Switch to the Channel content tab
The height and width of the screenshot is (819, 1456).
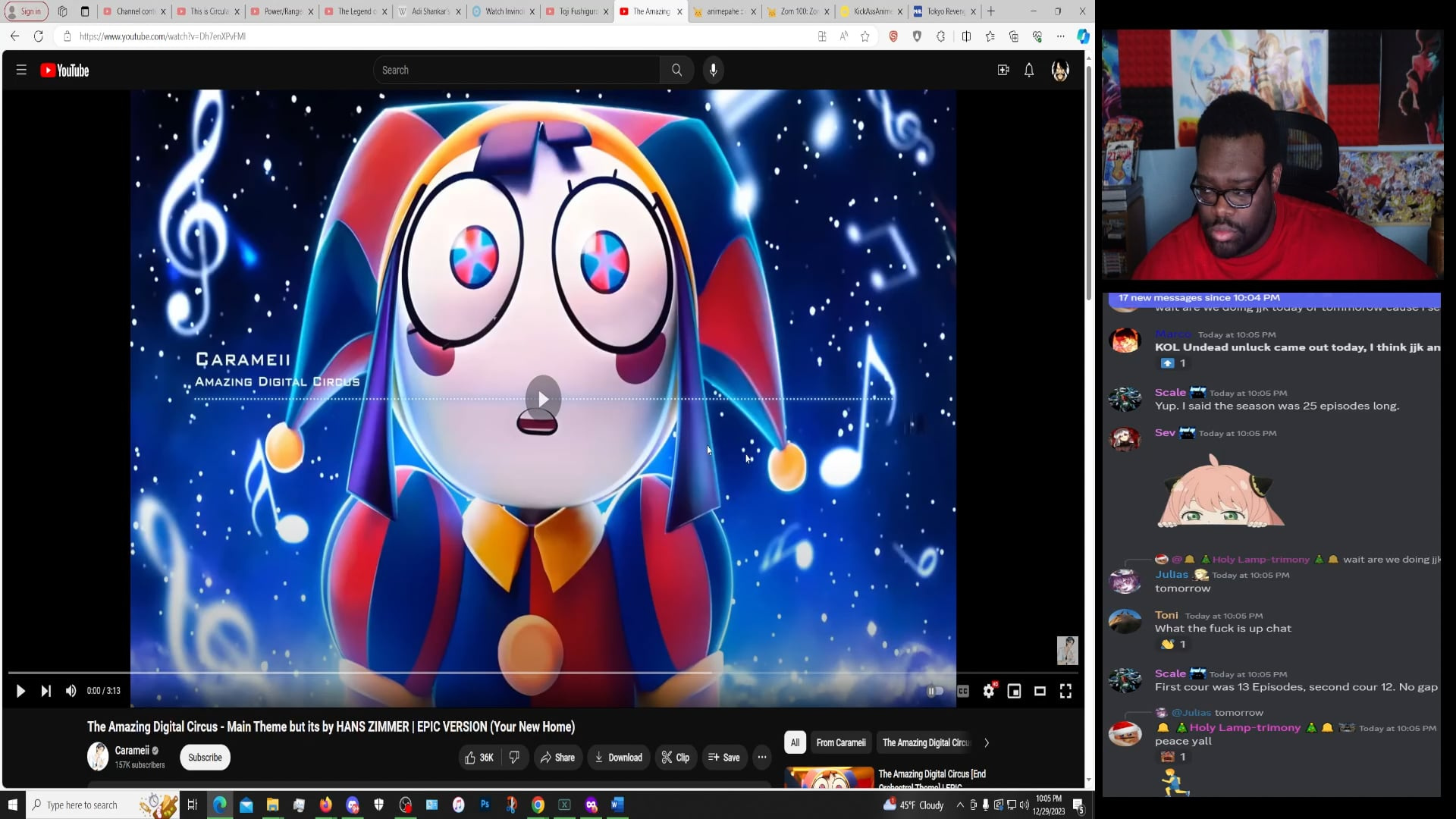click(x=133, y=11)
